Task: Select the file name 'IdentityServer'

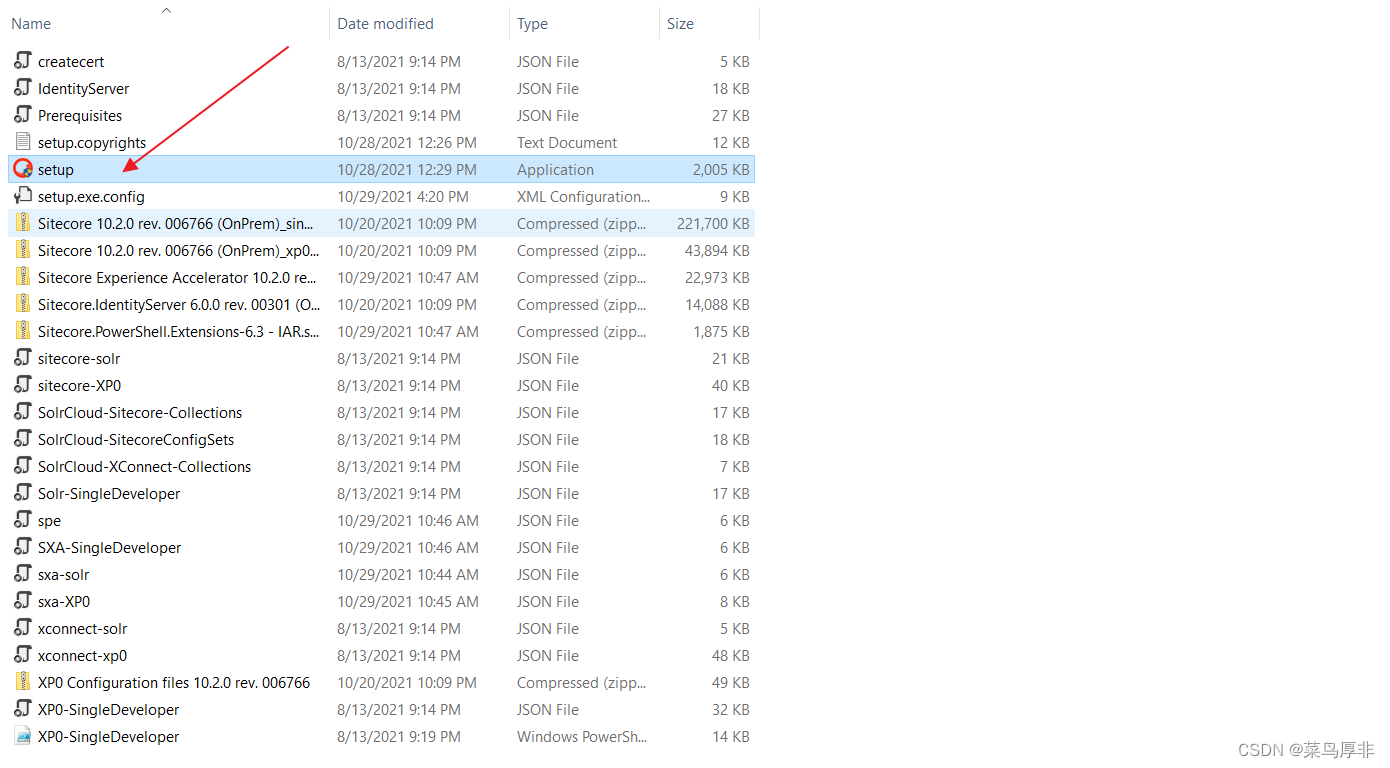Action: pos(84,89)
